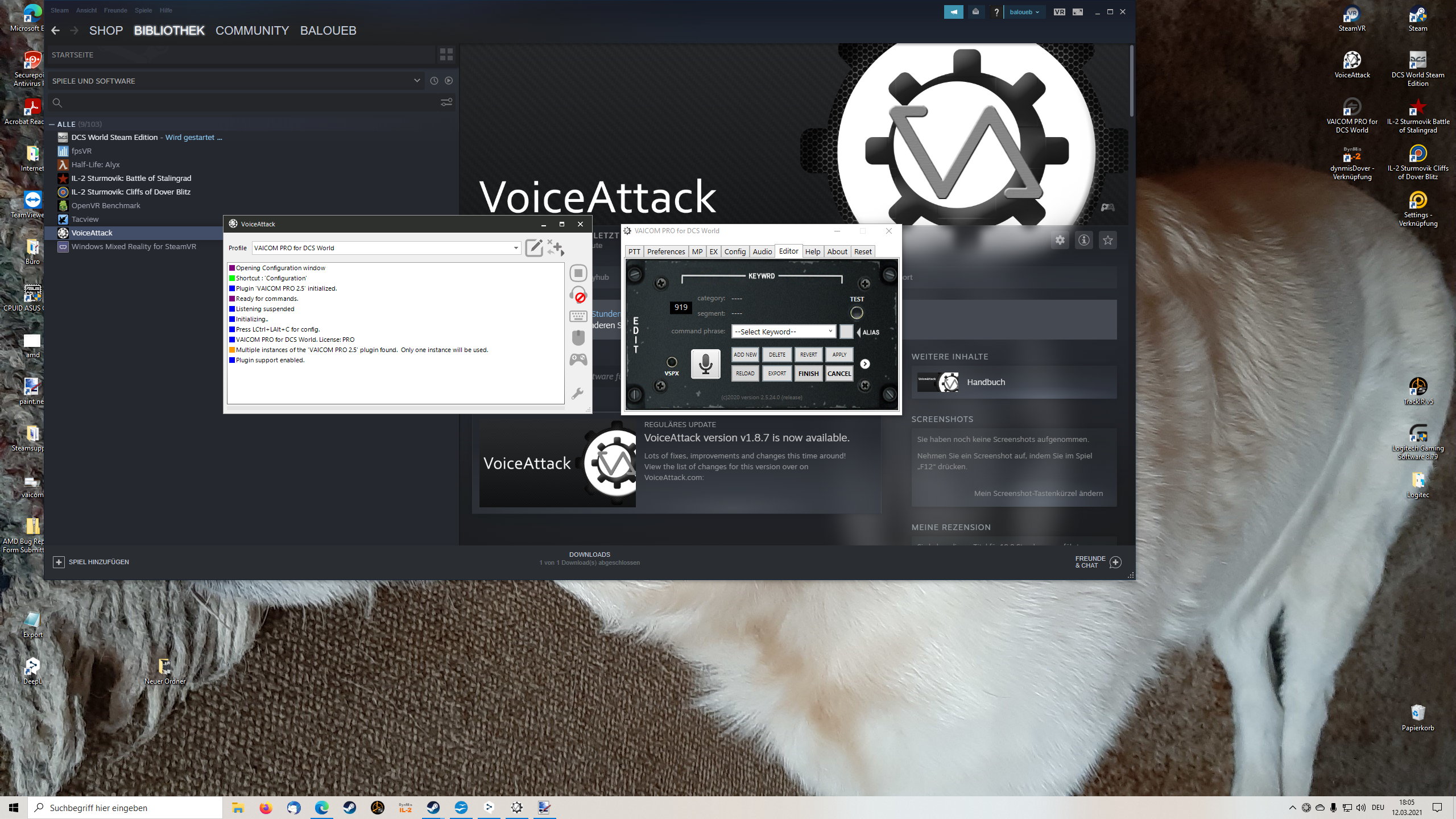Open the Freunde menu in Steam

(x=115, y=10)
